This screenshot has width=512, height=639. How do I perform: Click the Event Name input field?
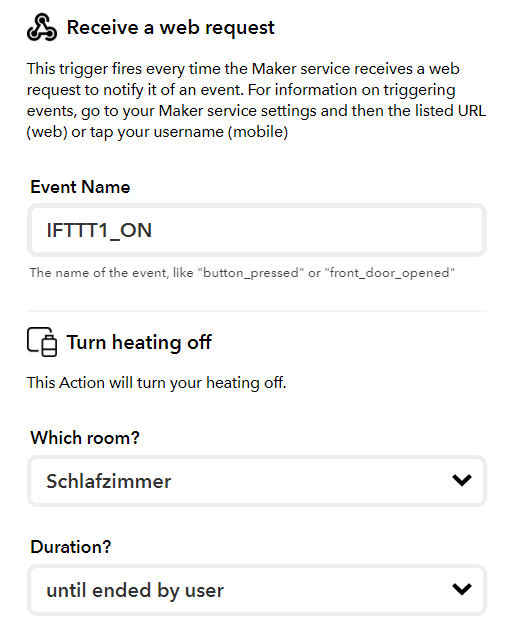point(257,230)
